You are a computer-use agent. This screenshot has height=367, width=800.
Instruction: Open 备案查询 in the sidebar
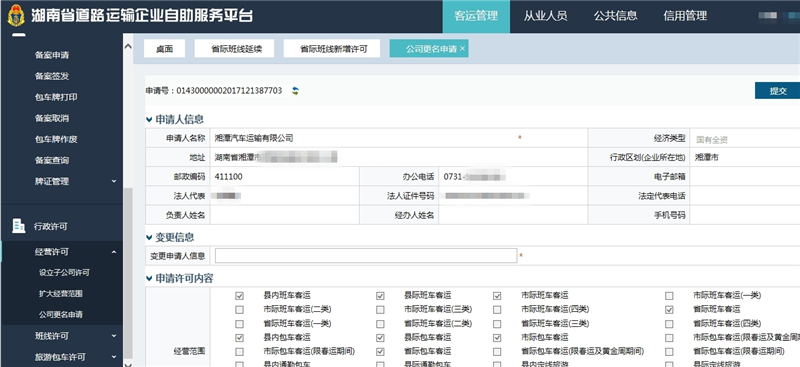pyautogui.click(x=52, y=160)
